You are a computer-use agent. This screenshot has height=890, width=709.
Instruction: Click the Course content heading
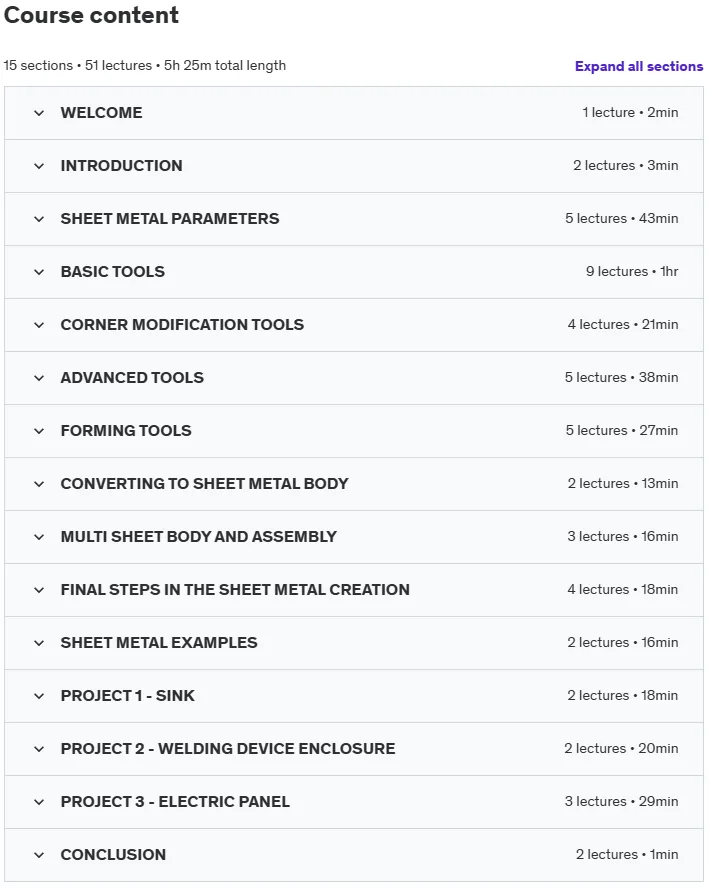(x=91, y=15)
